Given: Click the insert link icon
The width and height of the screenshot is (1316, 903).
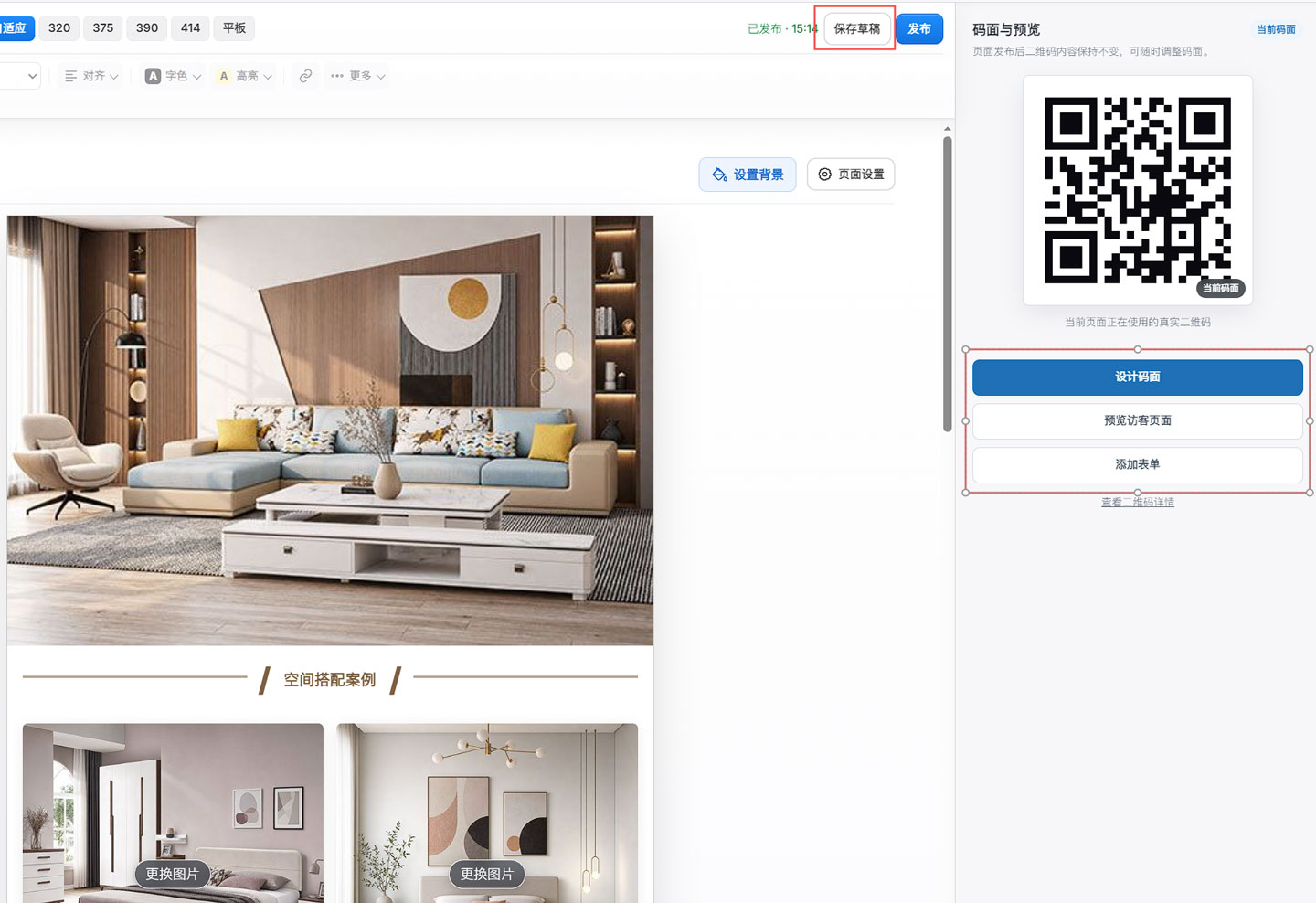Looking at the screenshot, I should coord(305,76).
